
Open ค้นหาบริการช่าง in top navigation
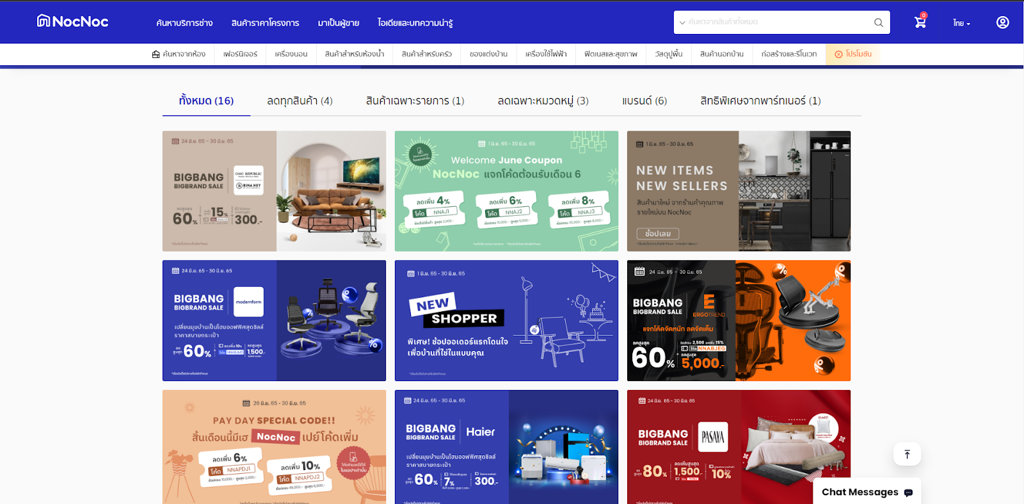pos(184,23)
